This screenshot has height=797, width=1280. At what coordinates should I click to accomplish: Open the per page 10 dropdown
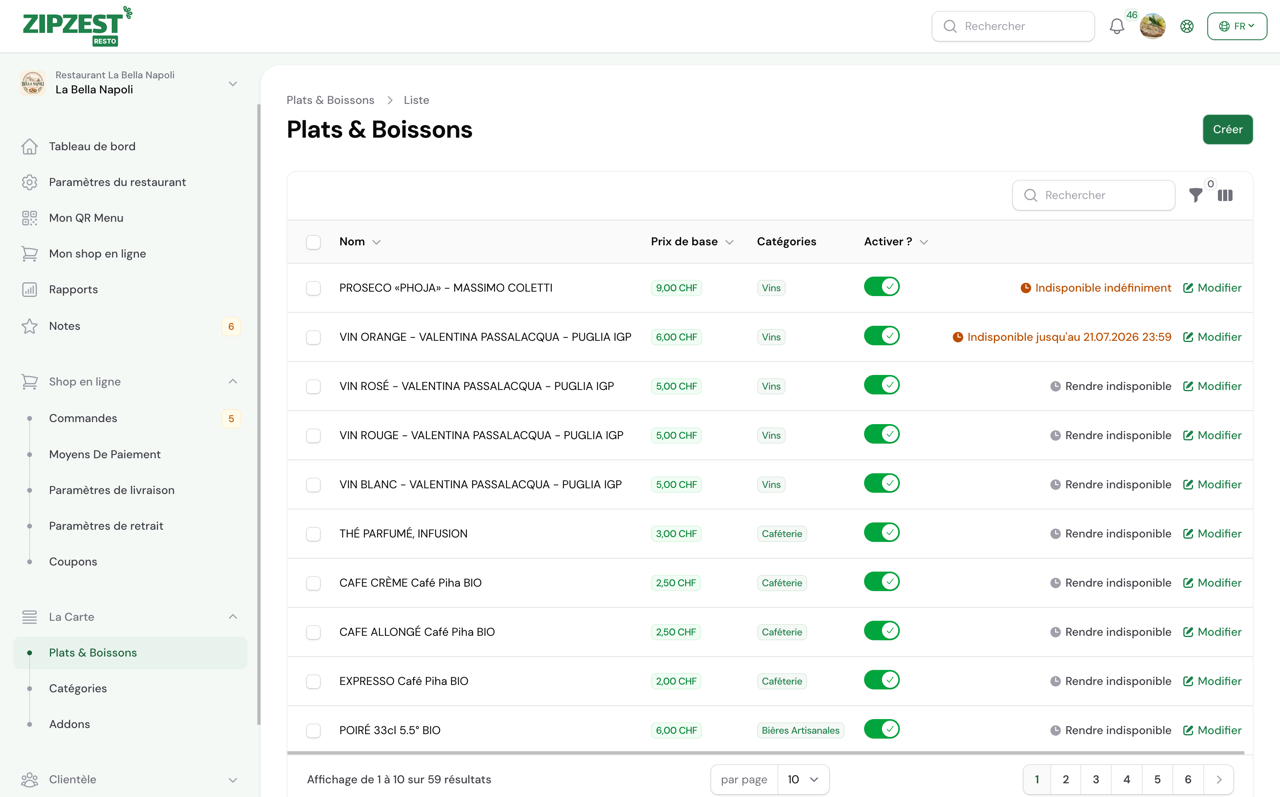pos(803,780)
